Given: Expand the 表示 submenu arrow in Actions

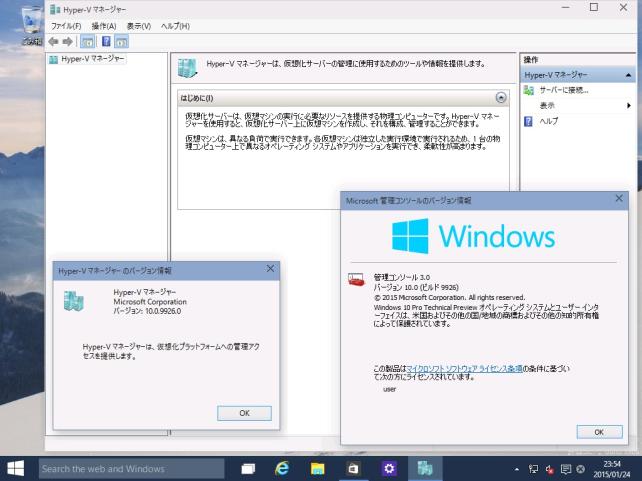Looking at the screenshot, I should pyautogui.click(x=628, y=106).
